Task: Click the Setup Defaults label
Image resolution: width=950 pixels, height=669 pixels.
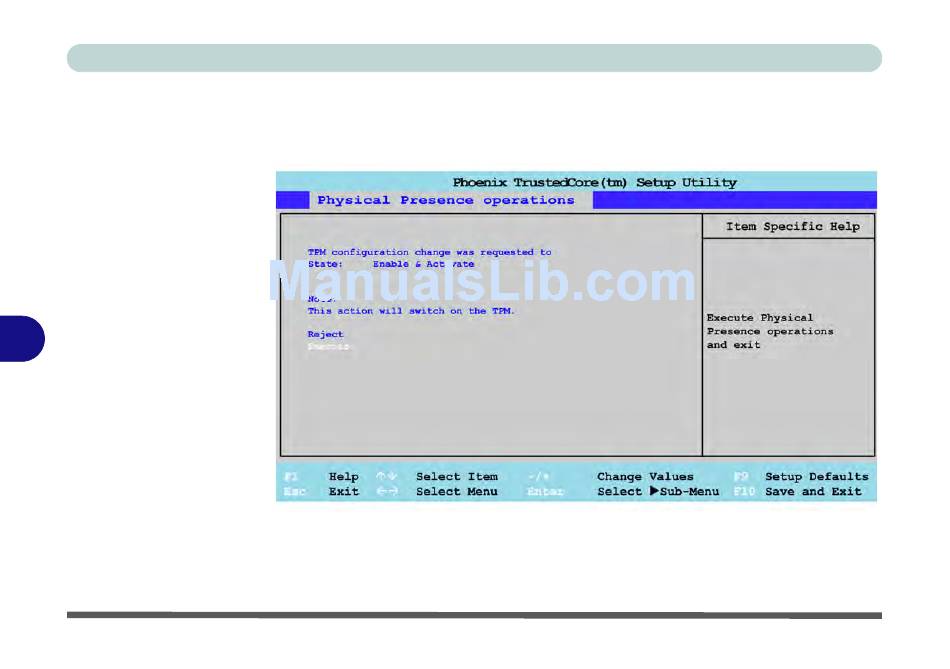Action: click(817, 476)
